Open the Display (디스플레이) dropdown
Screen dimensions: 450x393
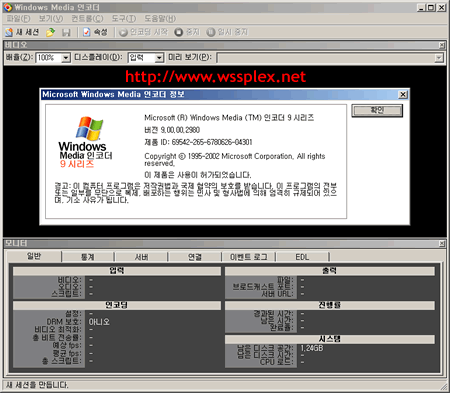pos(159,58)
